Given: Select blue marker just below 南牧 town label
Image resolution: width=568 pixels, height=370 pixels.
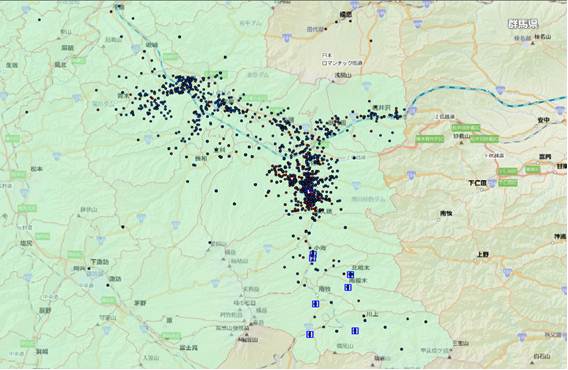Looking at the screenshot, I should 316,304.
